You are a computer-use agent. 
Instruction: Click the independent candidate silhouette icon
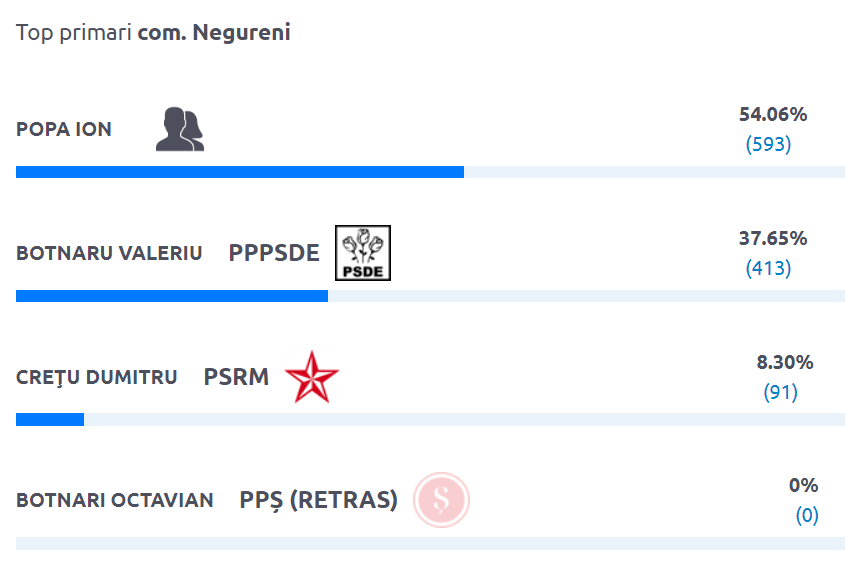pyautogui.click(x=180, y=129)
